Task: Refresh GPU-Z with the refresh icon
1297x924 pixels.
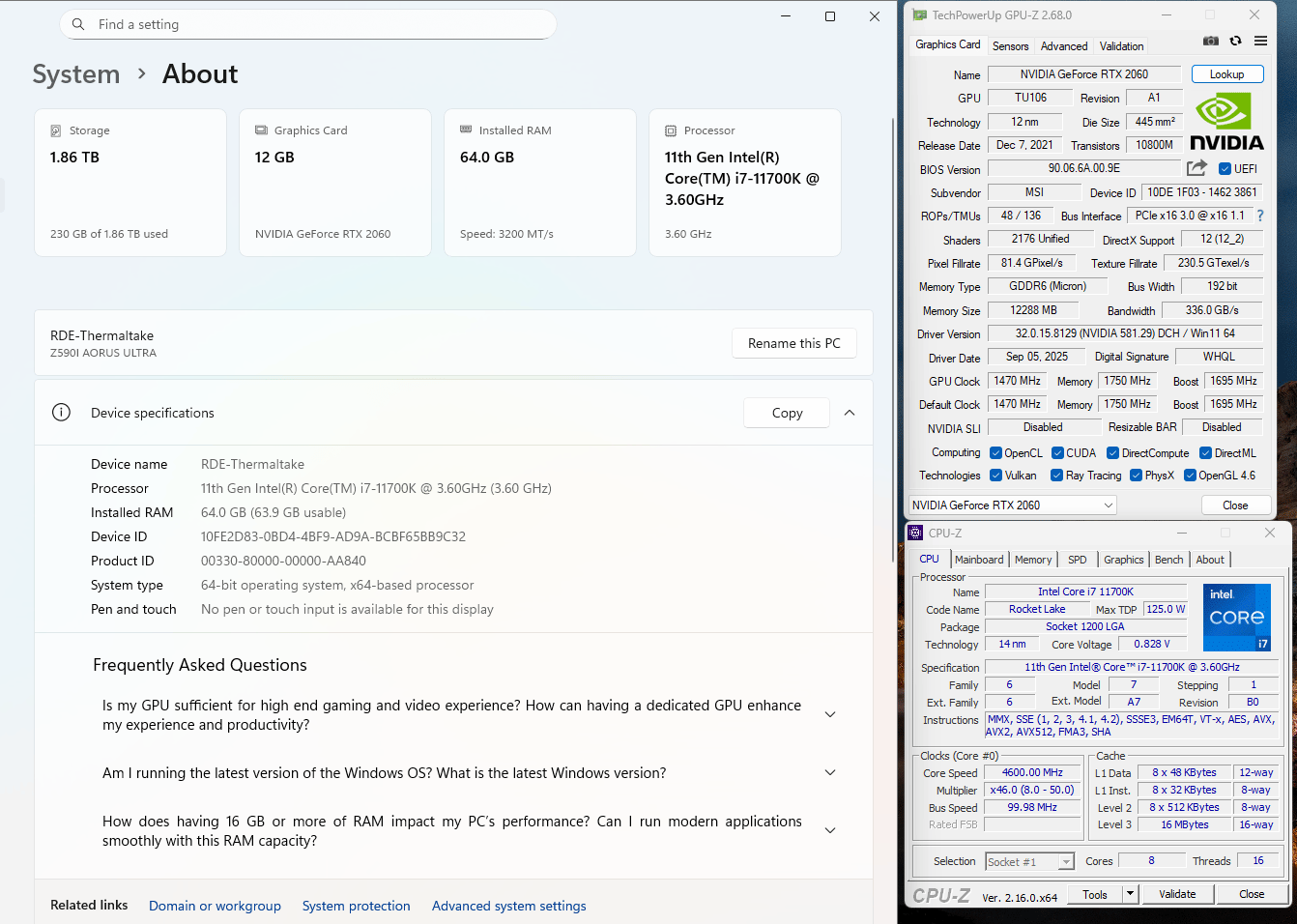Action: pos(1235,41)
